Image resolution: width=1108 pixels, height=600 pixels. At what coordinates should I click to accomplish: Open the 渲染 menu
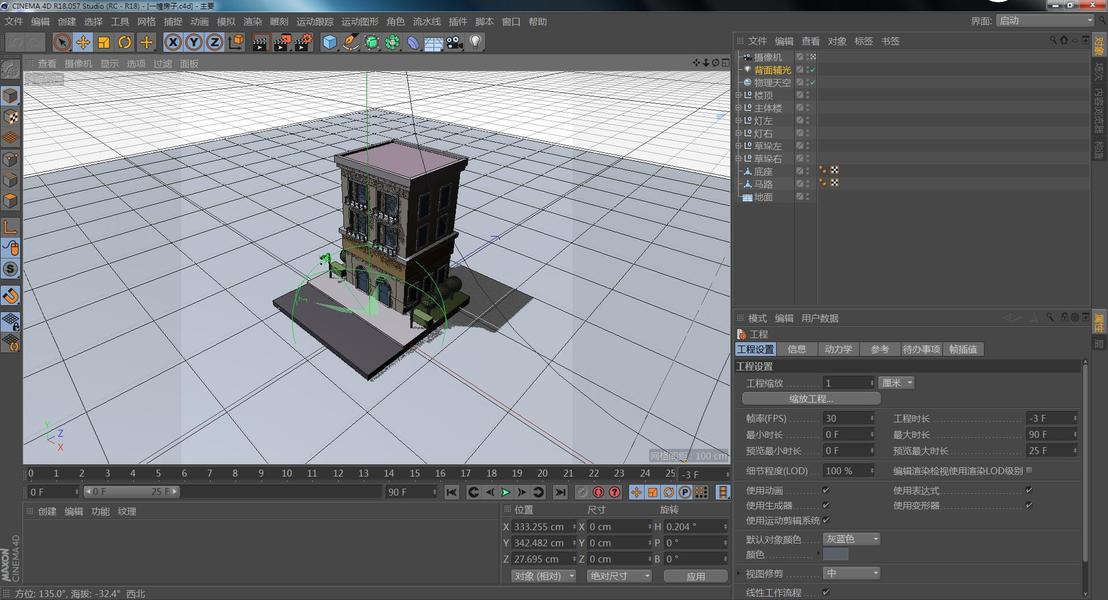coord(252,22)
